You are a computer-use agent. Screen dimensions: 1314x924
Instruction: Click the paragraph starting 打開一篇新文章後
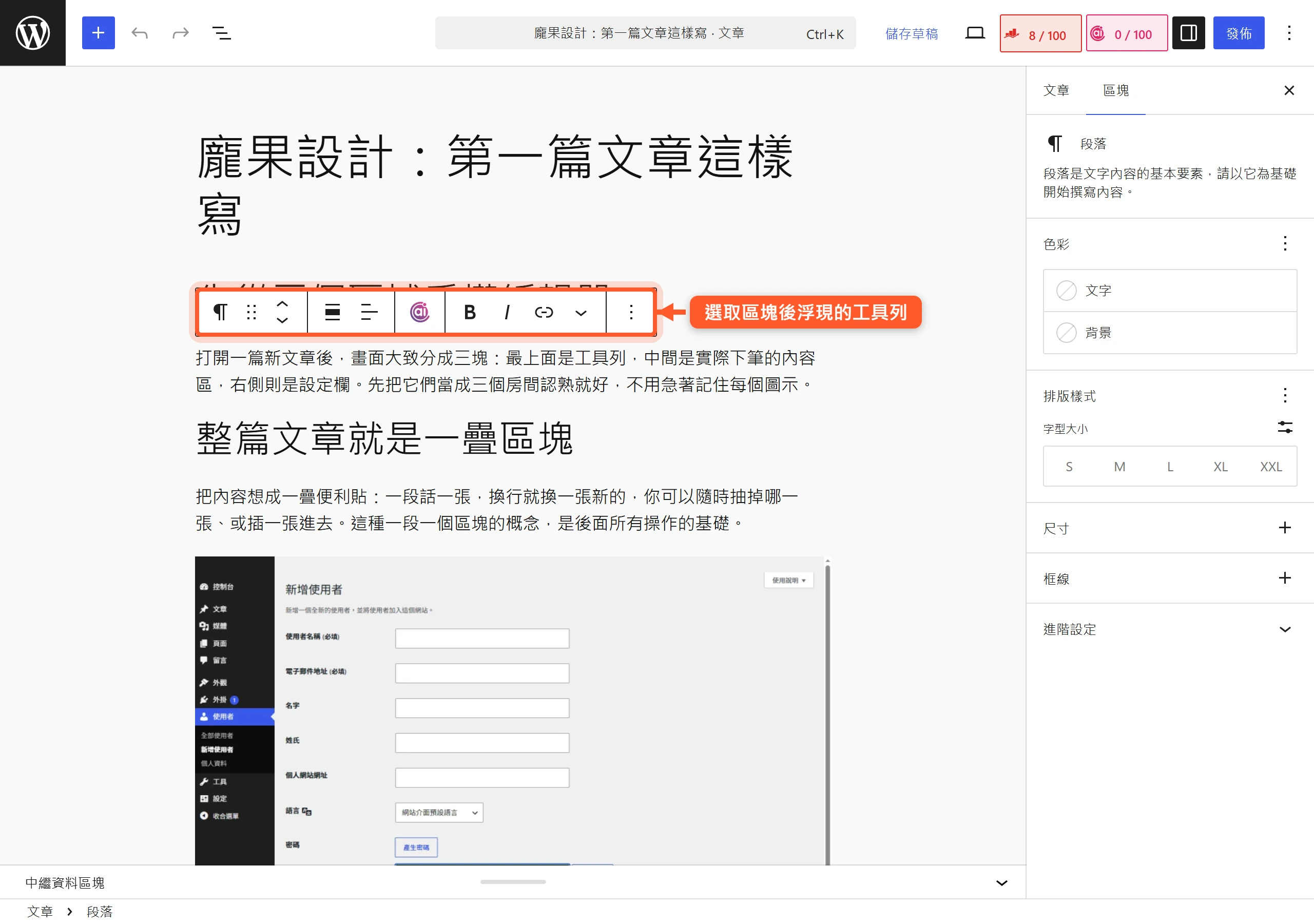513,371
